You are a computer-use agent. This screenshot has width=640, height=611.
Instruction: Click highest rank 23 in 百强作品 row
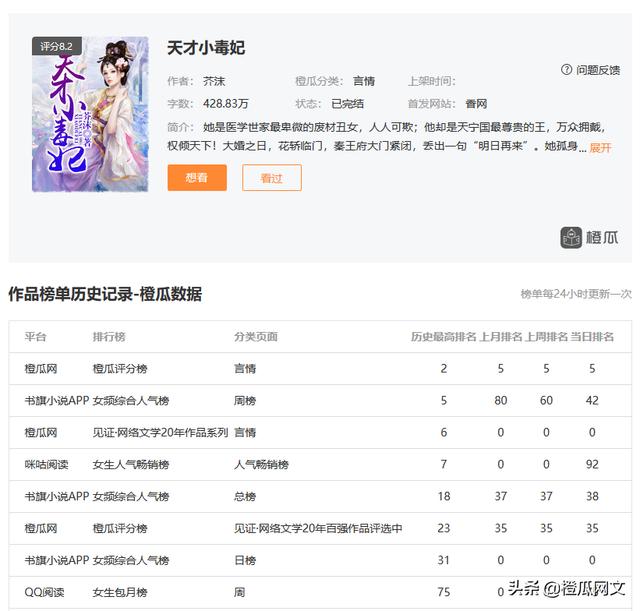point(444,528)
